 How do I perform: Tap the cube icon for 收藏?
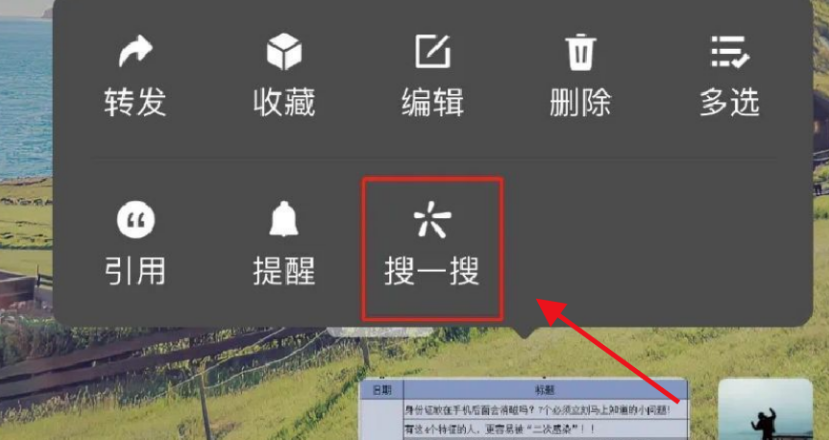[x=284, y=51]
